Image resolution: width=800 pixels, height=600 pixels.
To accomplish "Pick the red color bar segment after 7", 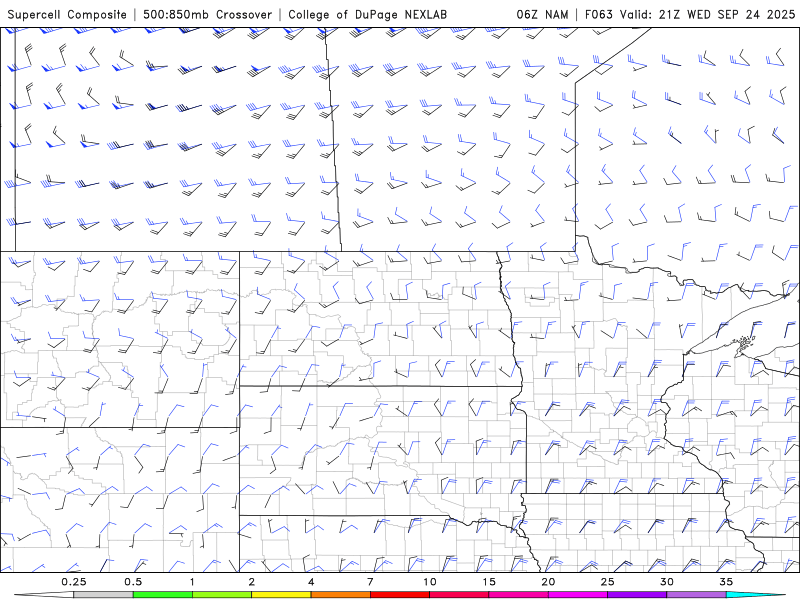I will 400,595.
